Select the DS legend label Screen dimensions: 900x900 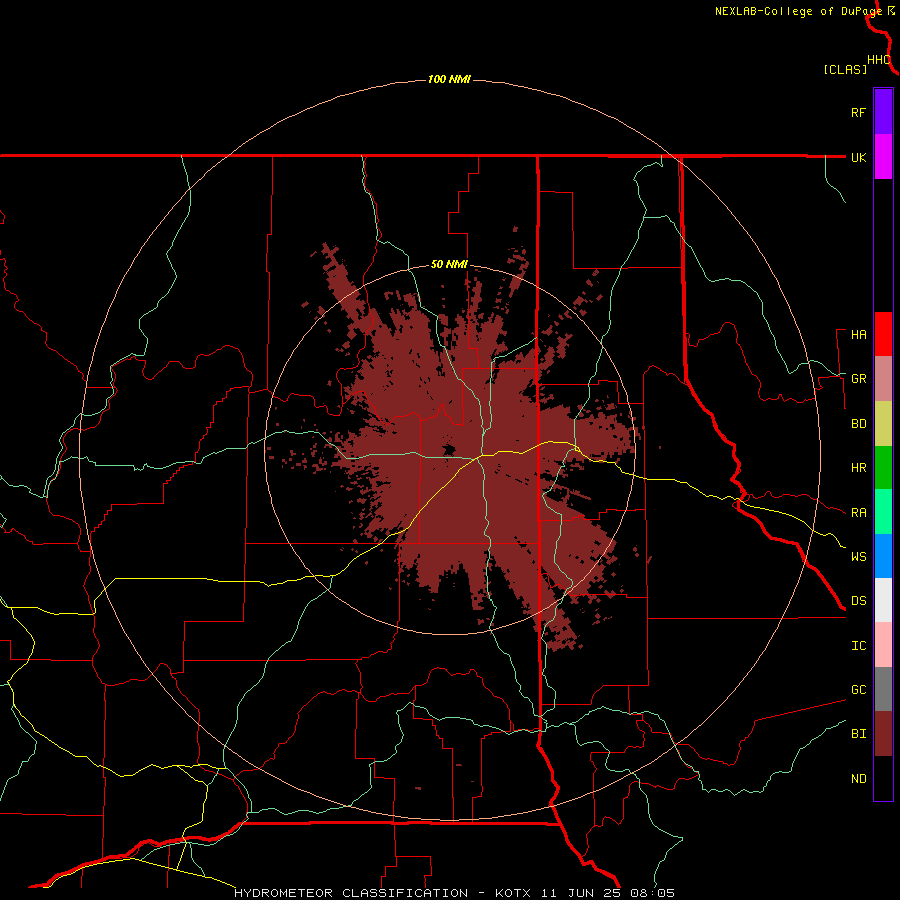(x=858, y=601)
